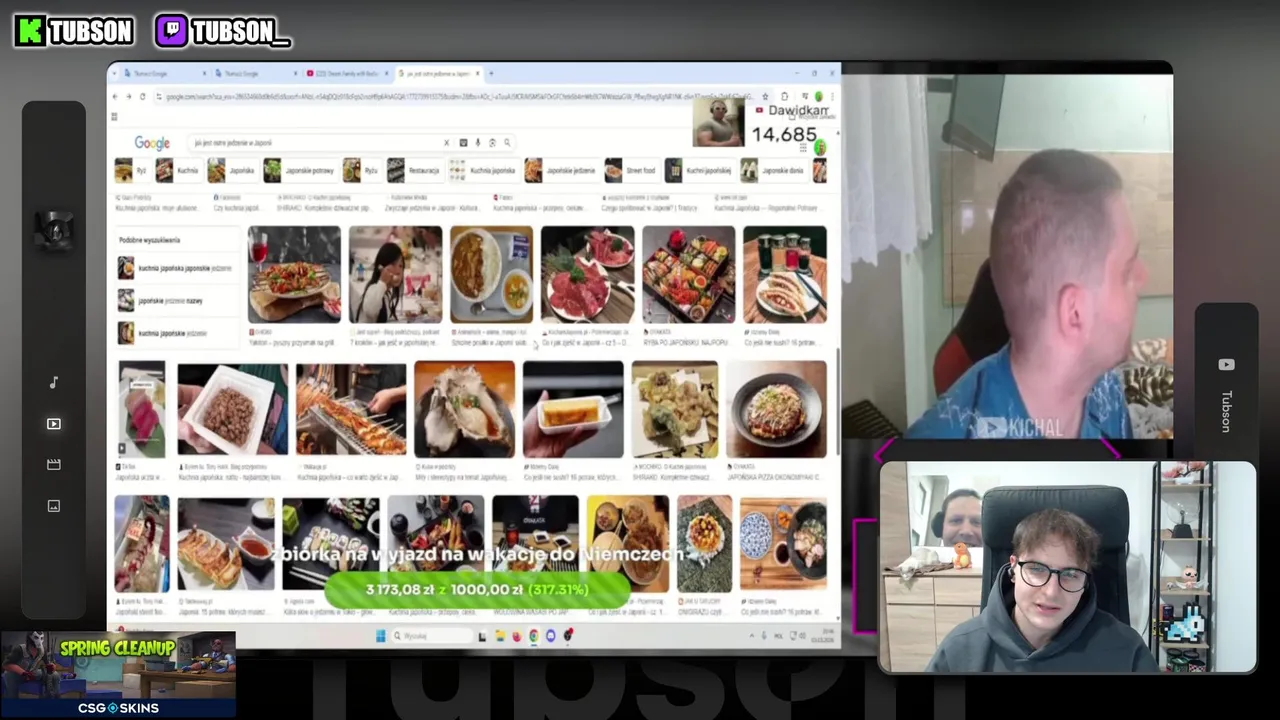Click the page vertical scrollbar
Screen dimensions: 1280x720
click(x=836, y=400)
